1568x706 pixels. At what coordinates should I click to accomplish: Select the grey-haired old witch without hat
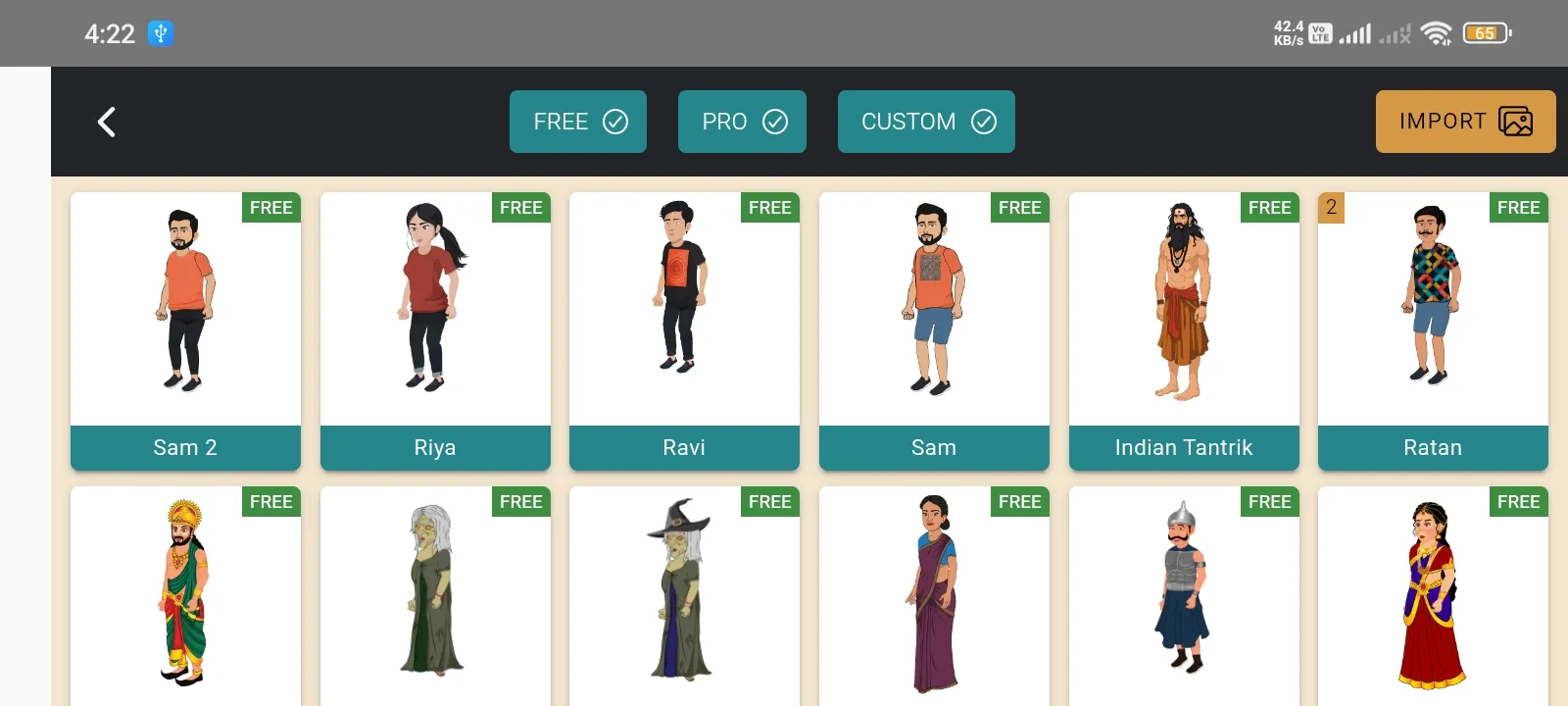pos(435,596)
